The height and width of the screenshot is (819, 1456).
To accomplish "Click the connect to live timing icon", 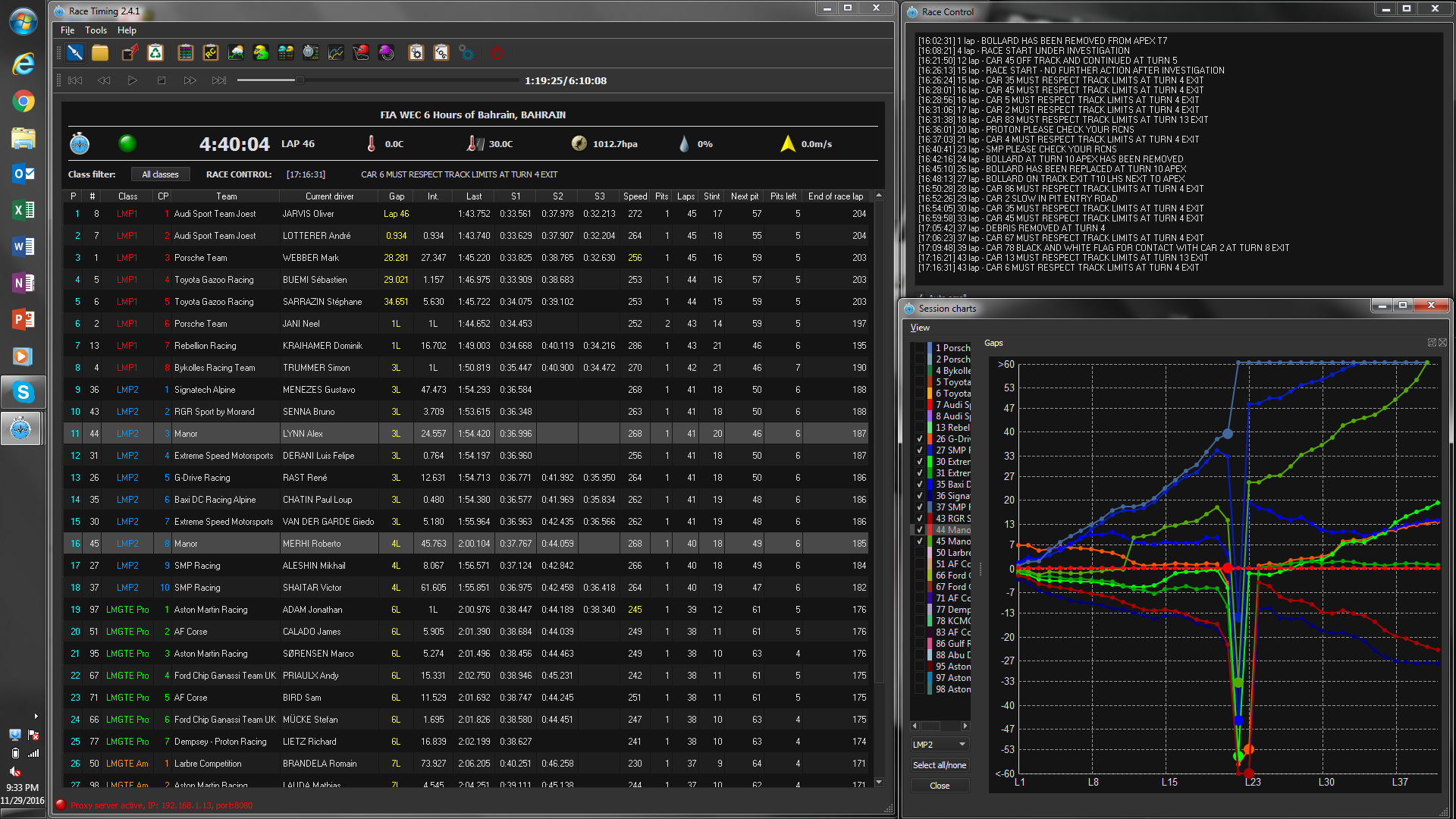I will (x=75, y=52).
